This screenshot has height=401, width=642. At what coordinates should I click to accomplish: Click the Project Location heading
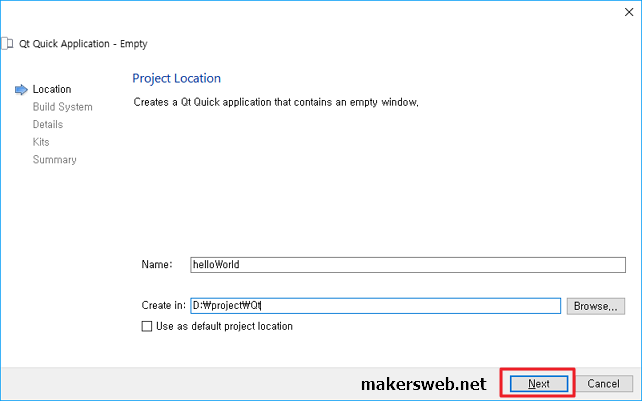tap(176, 78)
